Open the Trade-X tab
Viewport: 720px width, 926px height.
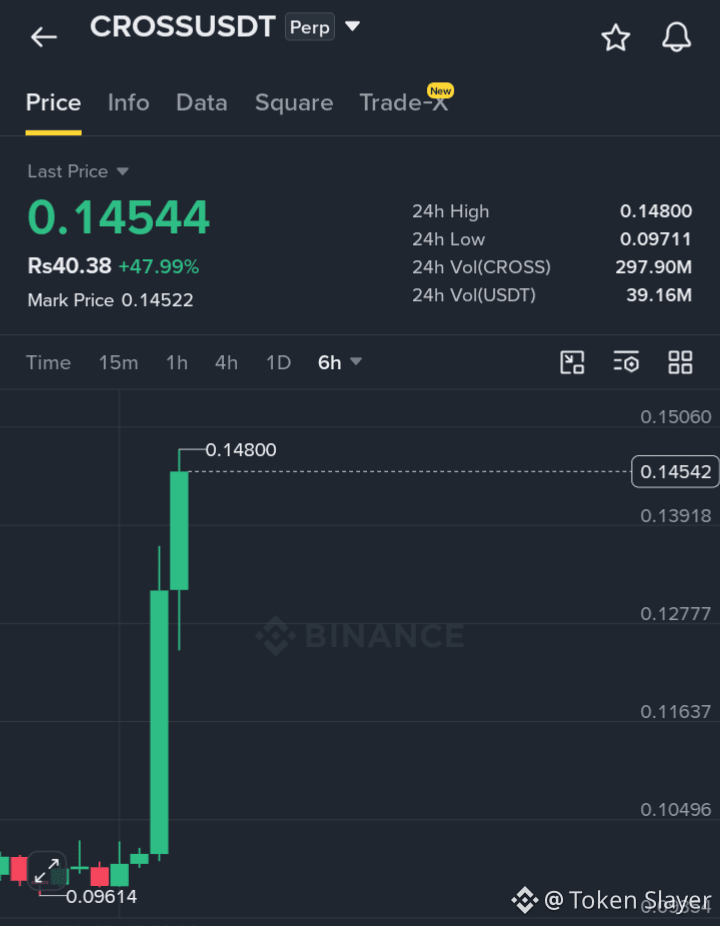(x=404, y=103)
